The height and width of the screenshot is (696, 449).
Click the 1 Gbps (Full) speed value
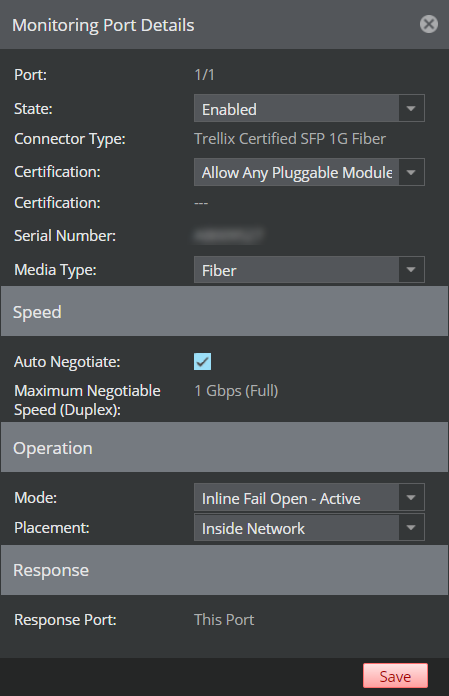[236, 391]
